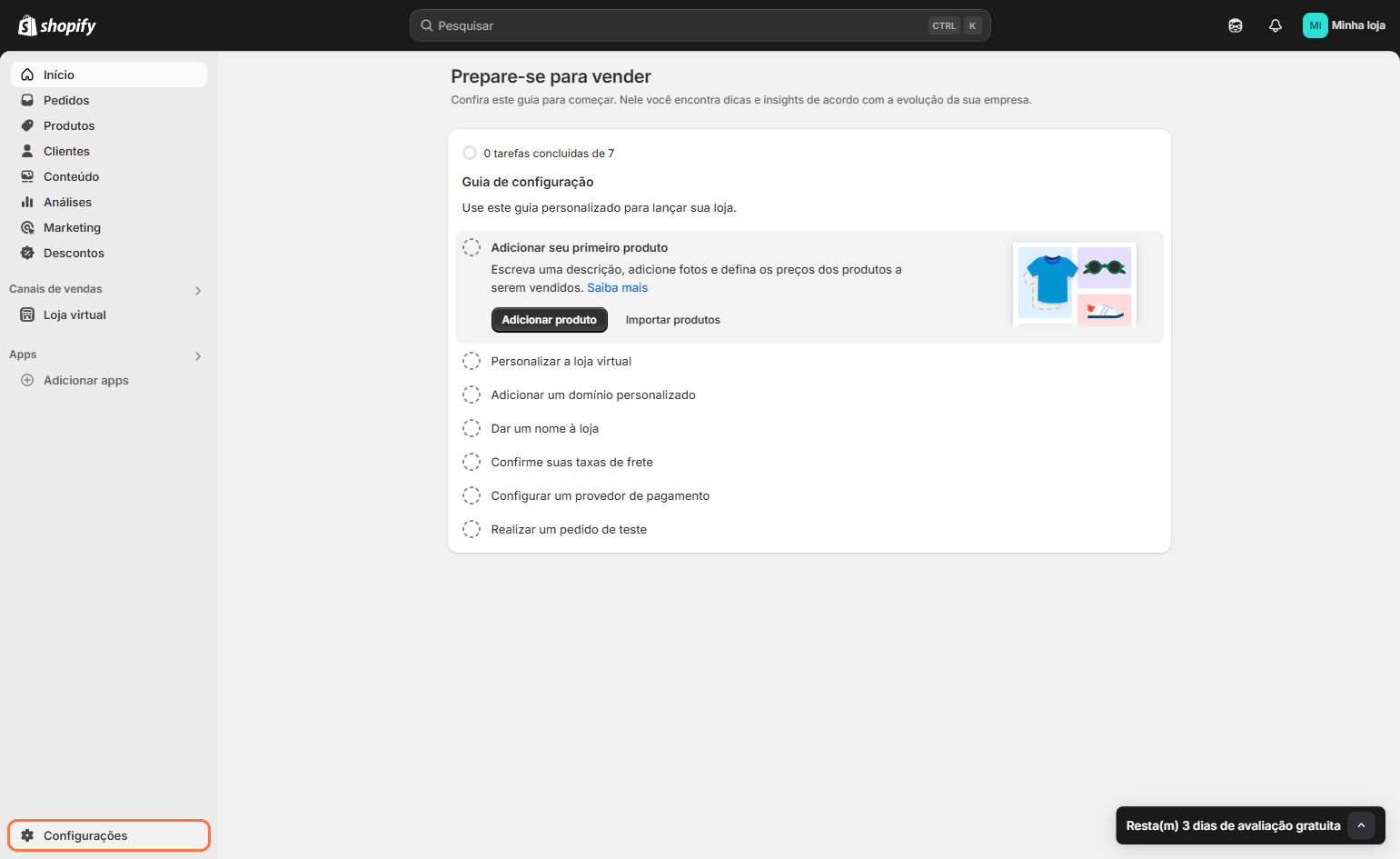Expand the Canais de vendas chevron
This screenshot has height=859, width=1400.
coord(198,291)
